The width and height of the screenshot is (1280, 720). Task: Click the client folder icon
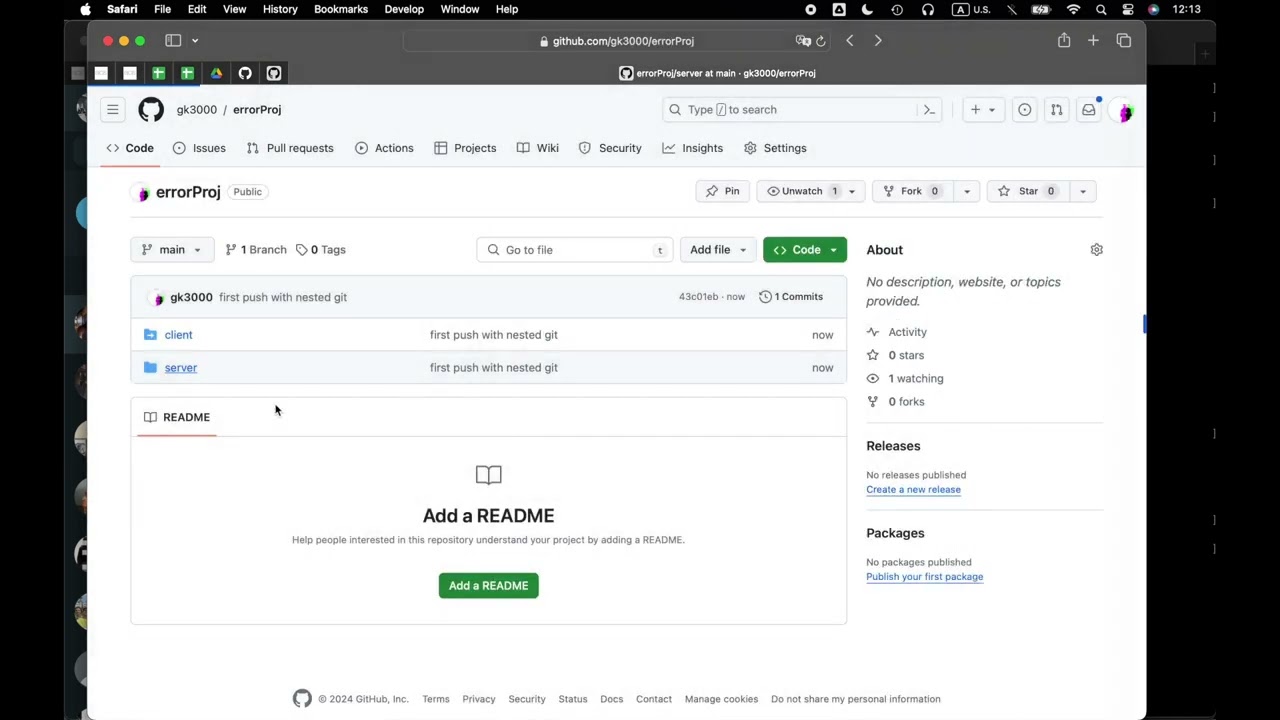[150, 335]
